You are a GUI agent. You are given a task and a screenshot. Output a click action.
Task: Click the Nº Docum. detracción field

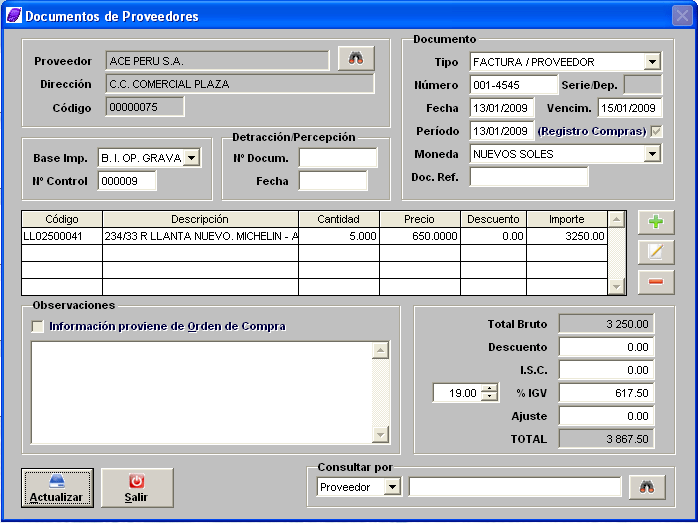point(338,158)
